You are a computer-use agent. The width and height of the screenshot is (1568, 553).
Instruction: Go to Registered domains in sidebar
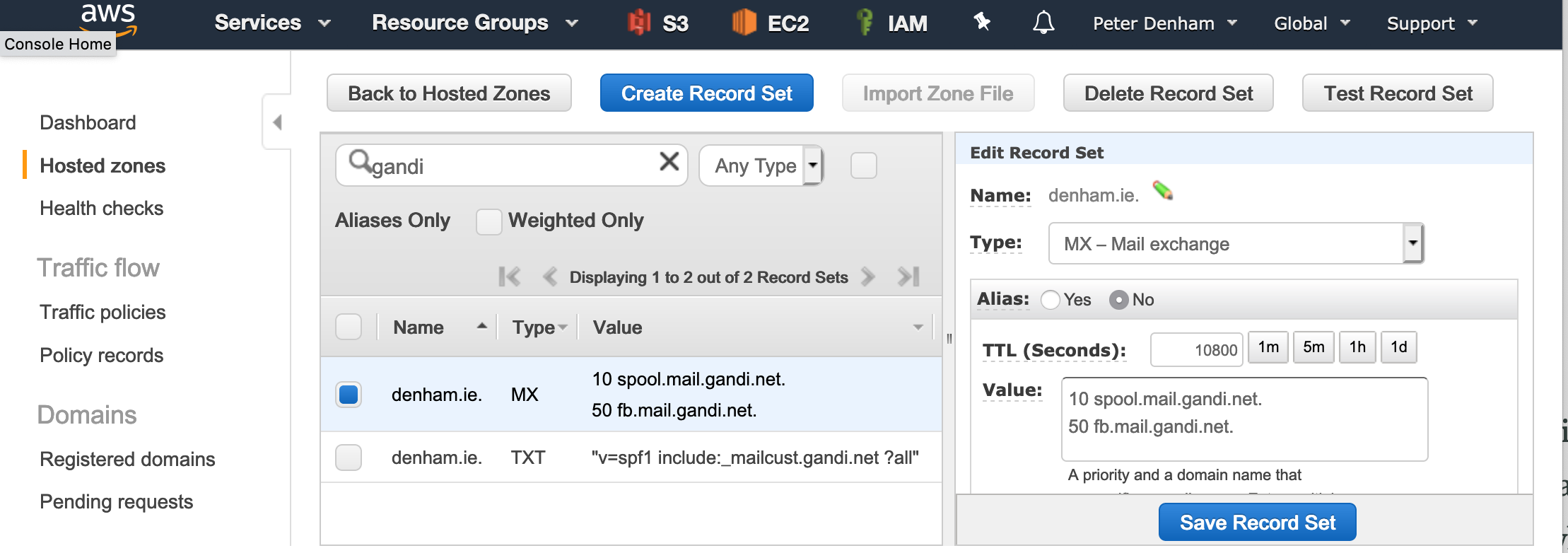pyautogui.click(x=127, y=459)
